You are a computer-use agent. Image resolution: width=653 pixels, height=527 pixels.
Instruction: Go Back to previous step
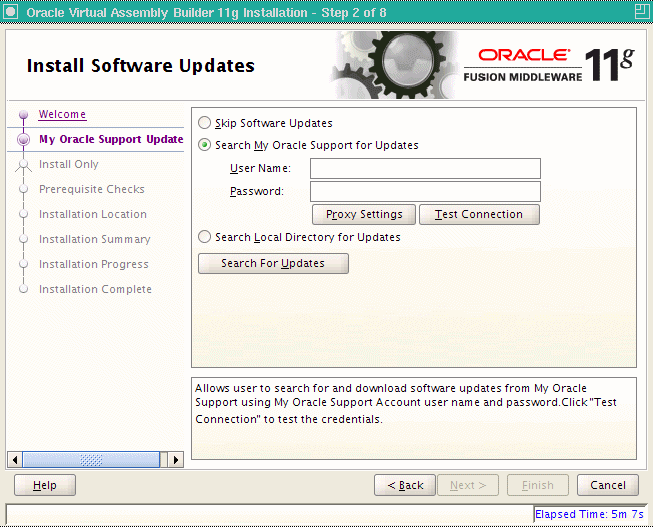405,485
